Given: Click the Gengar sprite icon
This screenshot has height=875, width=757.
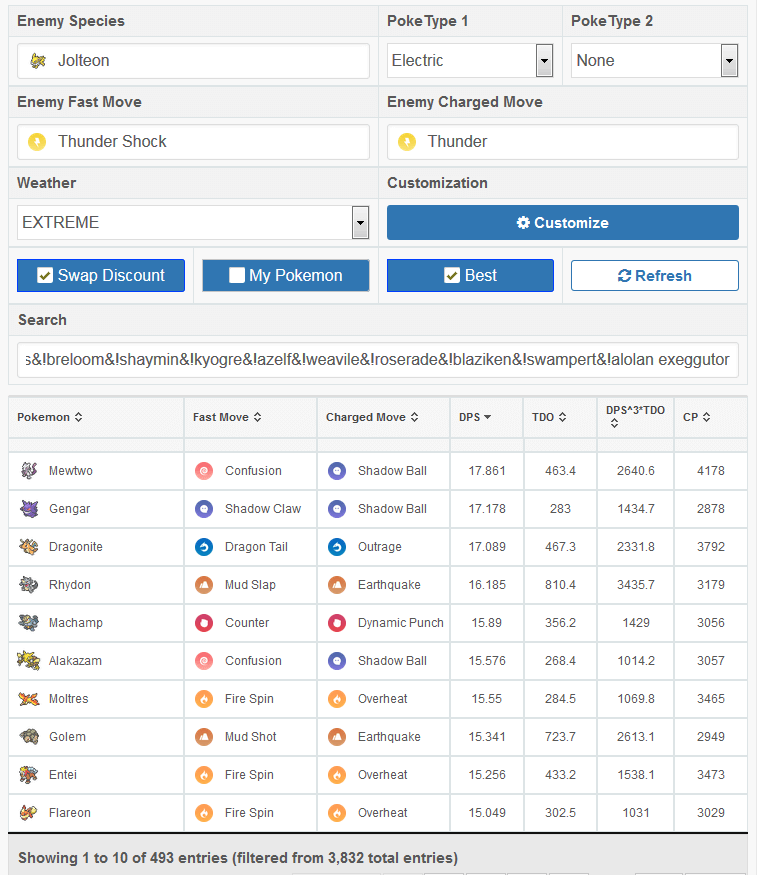Looking at the screenshot, I should point(29,508).
